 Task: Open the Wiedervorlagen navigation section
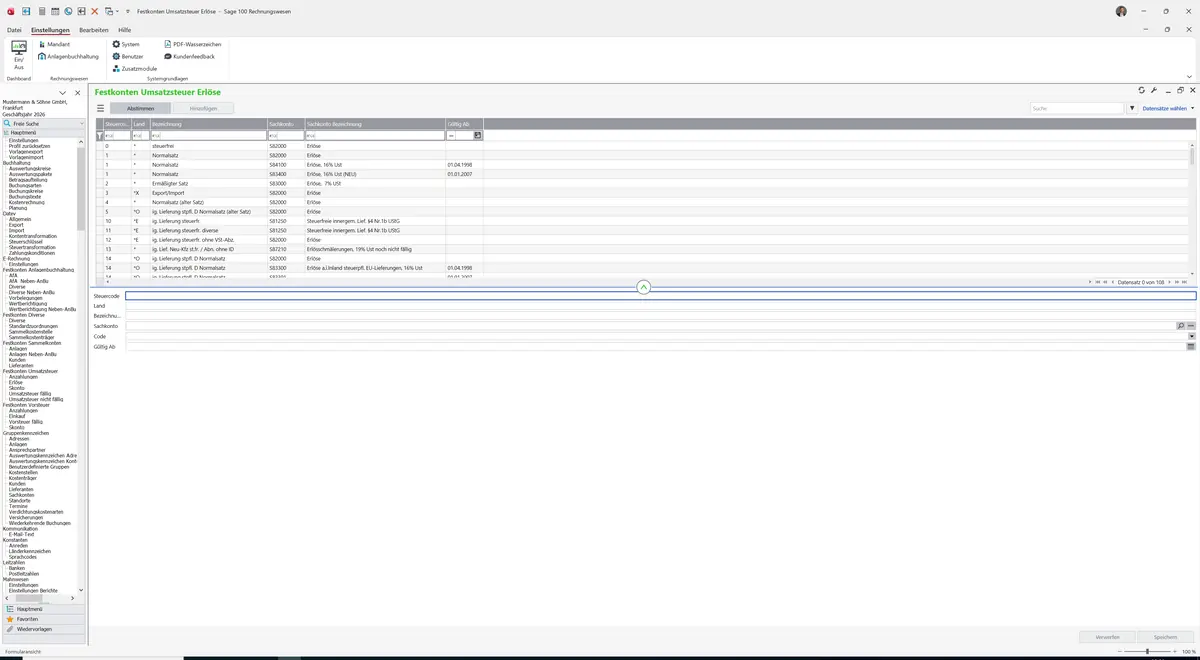[43, 629]
